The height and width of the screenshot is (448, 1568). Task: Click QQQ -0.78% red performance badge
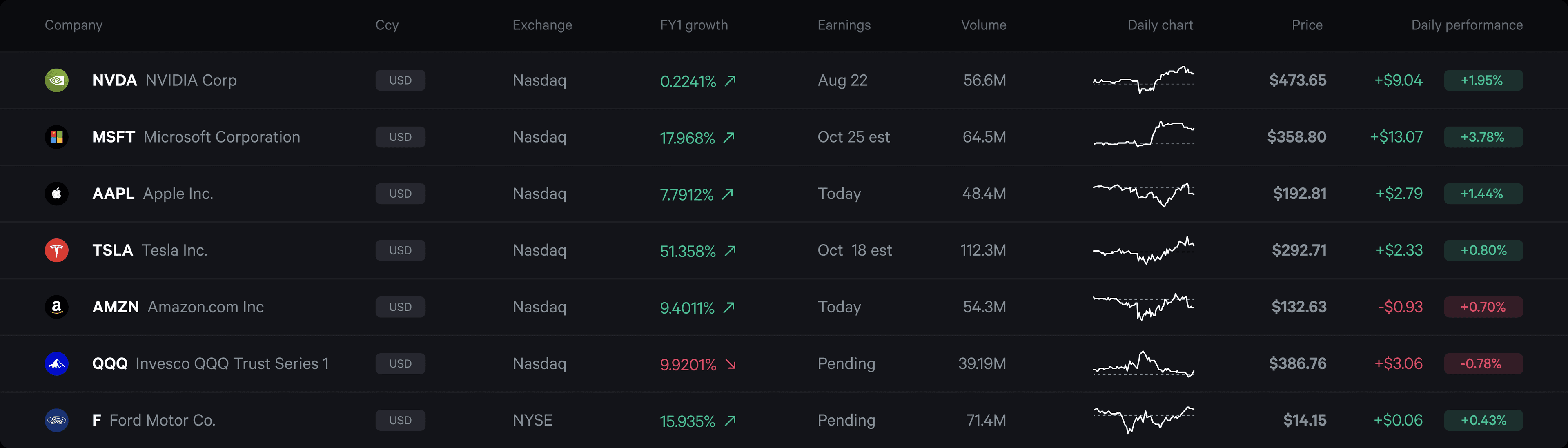1483,363
